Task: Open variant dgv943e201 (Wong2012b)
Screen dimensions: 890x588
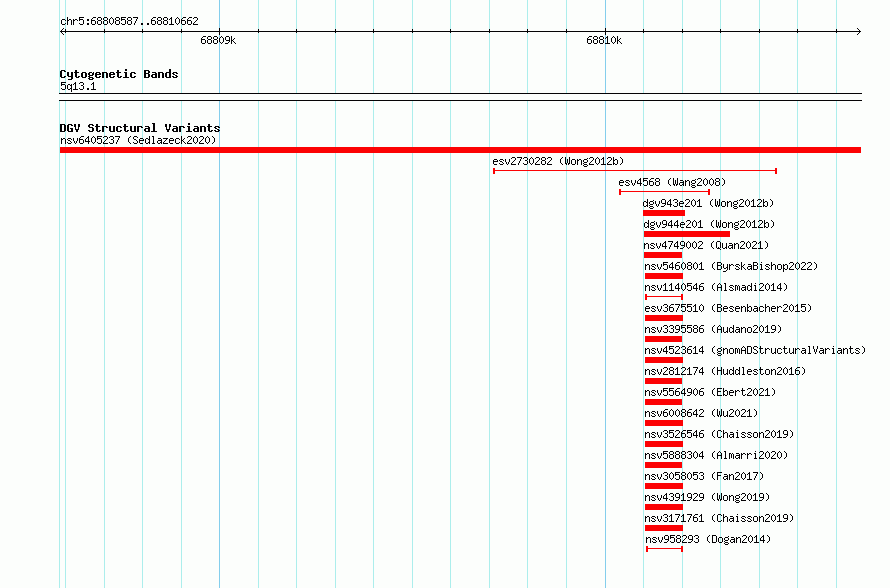Action: point(708,203)
